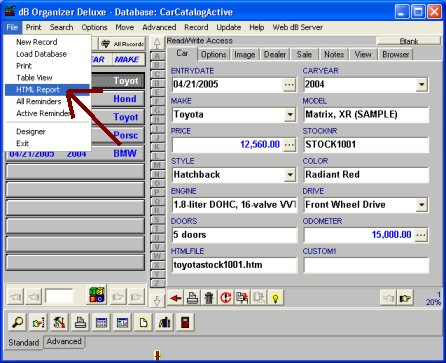Click the red door exit icon

185,323
